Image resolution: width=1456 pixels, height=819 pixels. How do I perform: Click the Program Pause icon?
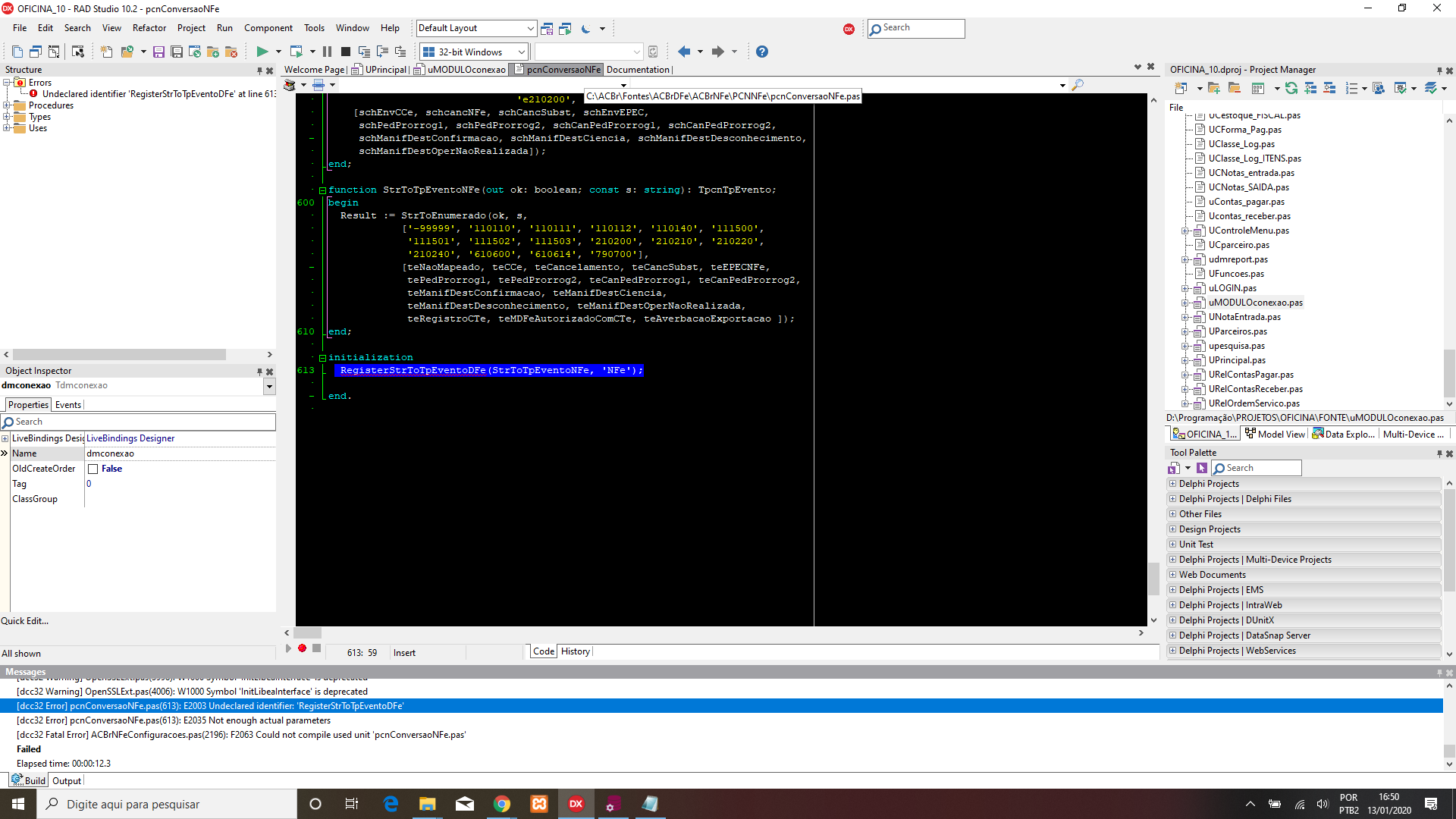(327, 52)
